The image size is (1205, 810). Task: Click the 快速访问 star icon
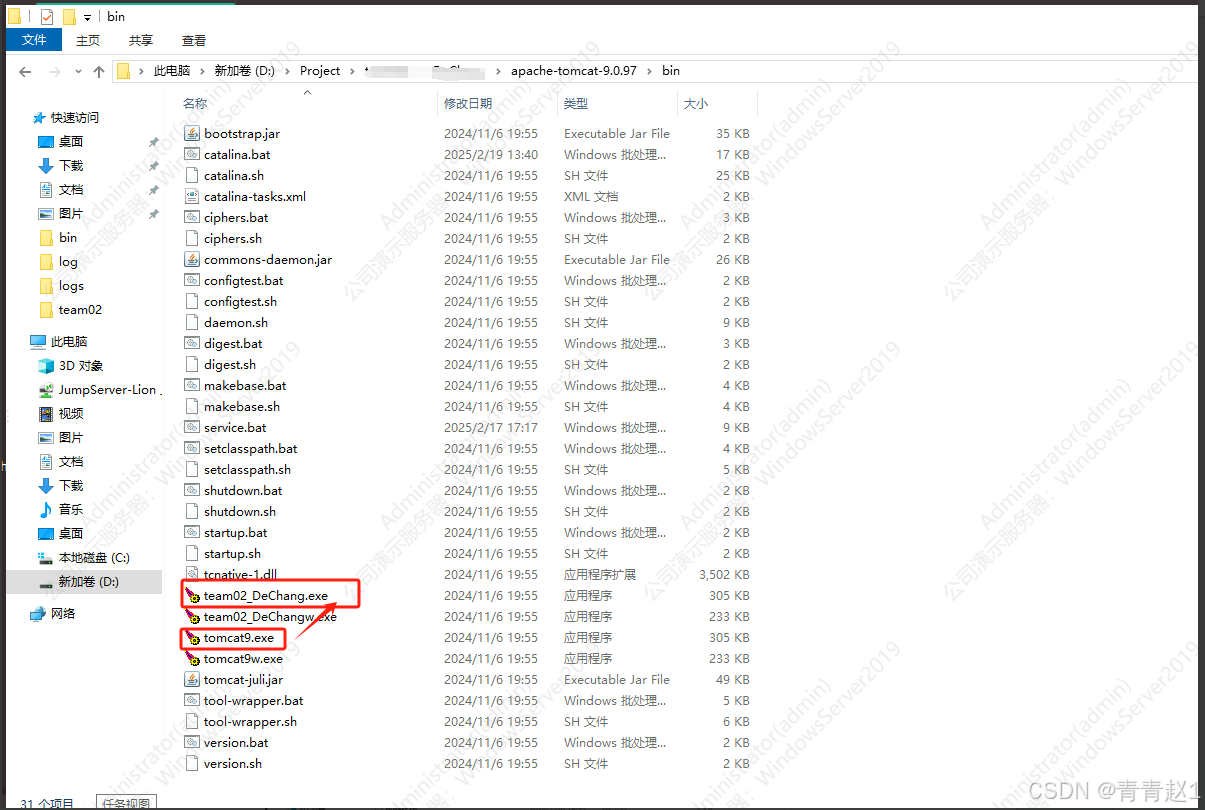39,117
